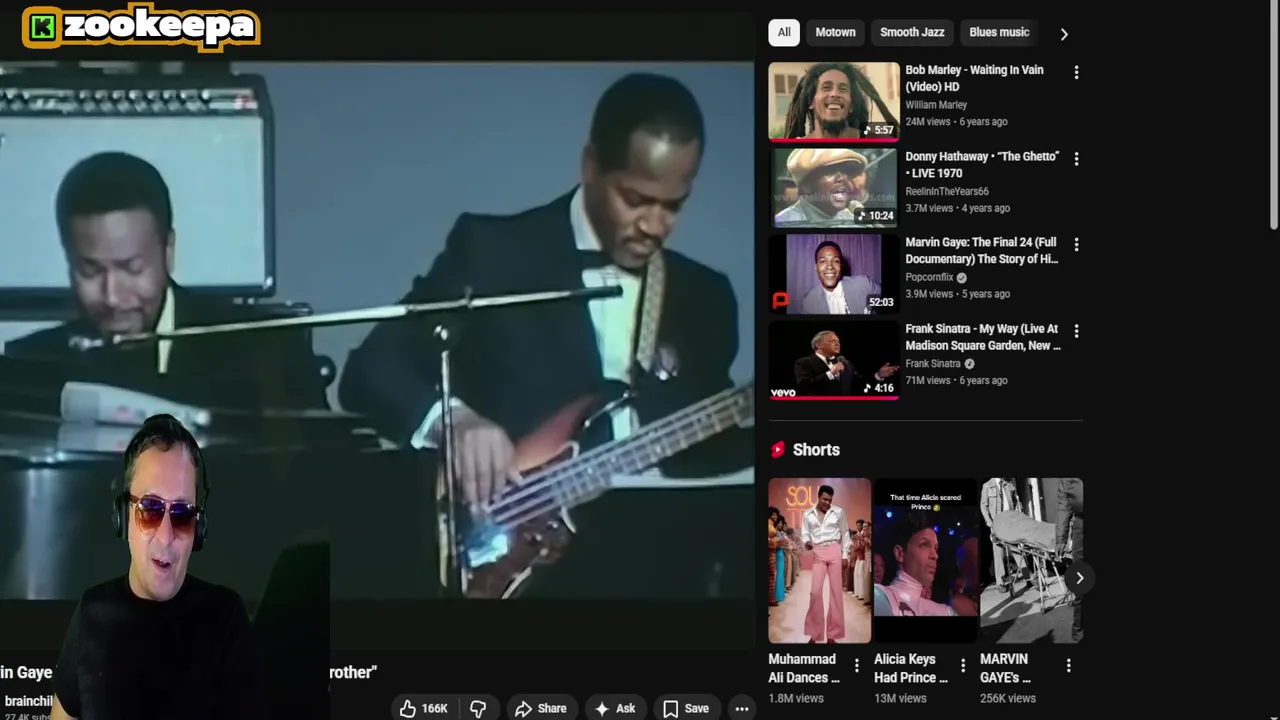Show next Shorts with the arrow button
1280x720 pixels.
[1079, 578]
